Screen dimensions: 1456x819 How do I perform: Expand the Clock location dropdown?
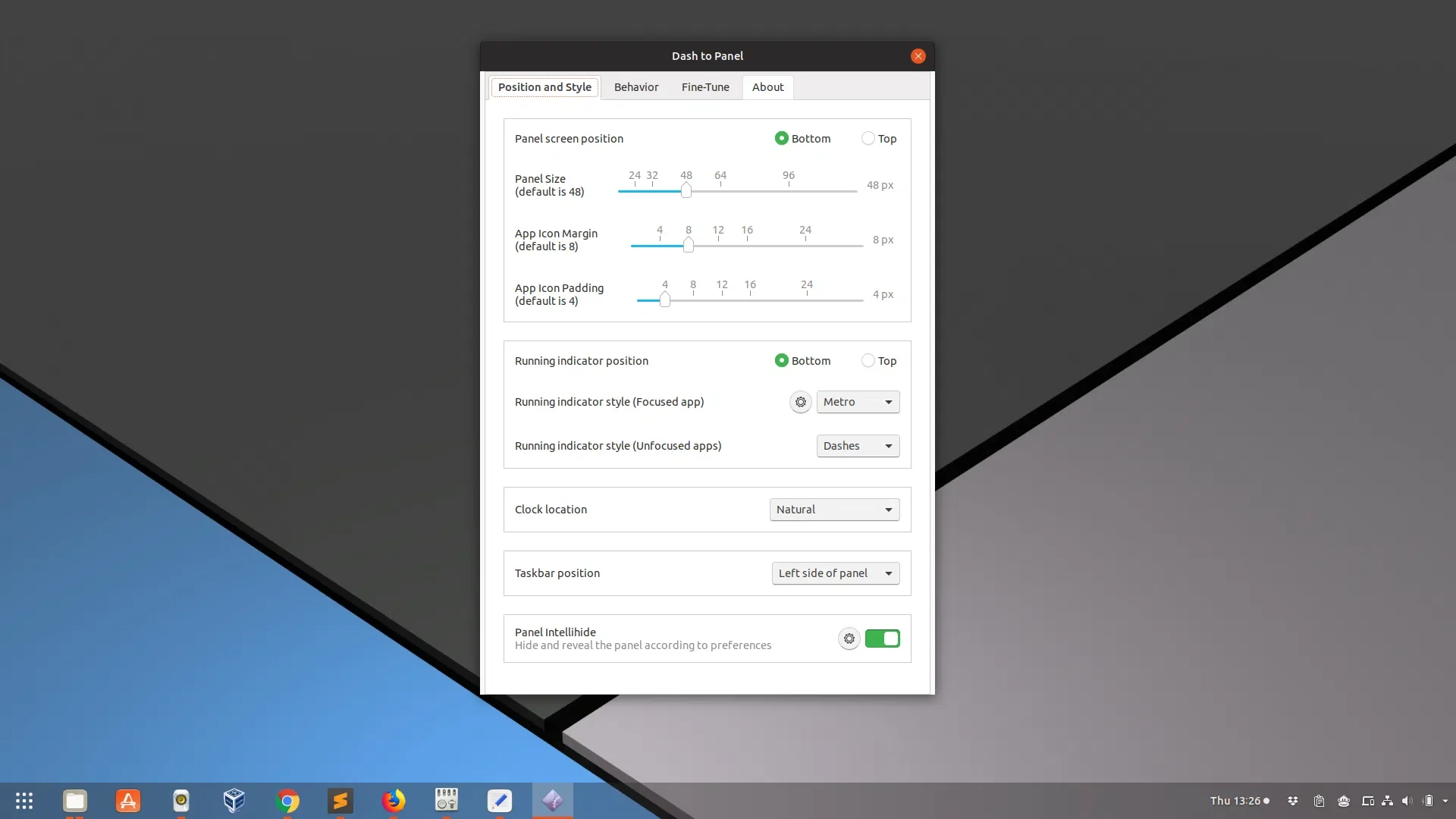click(834, 509)
